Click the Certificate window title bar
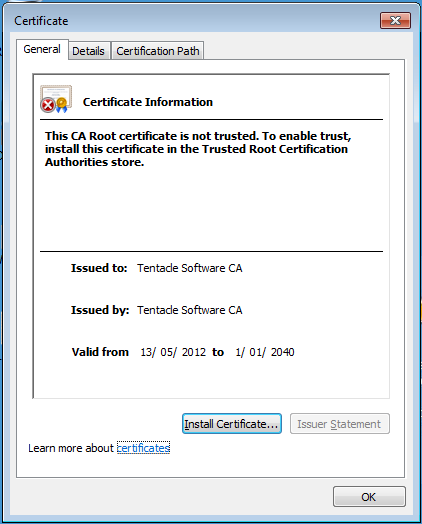Viewport: 422px width, 524px height. click(x=194, y=21)
